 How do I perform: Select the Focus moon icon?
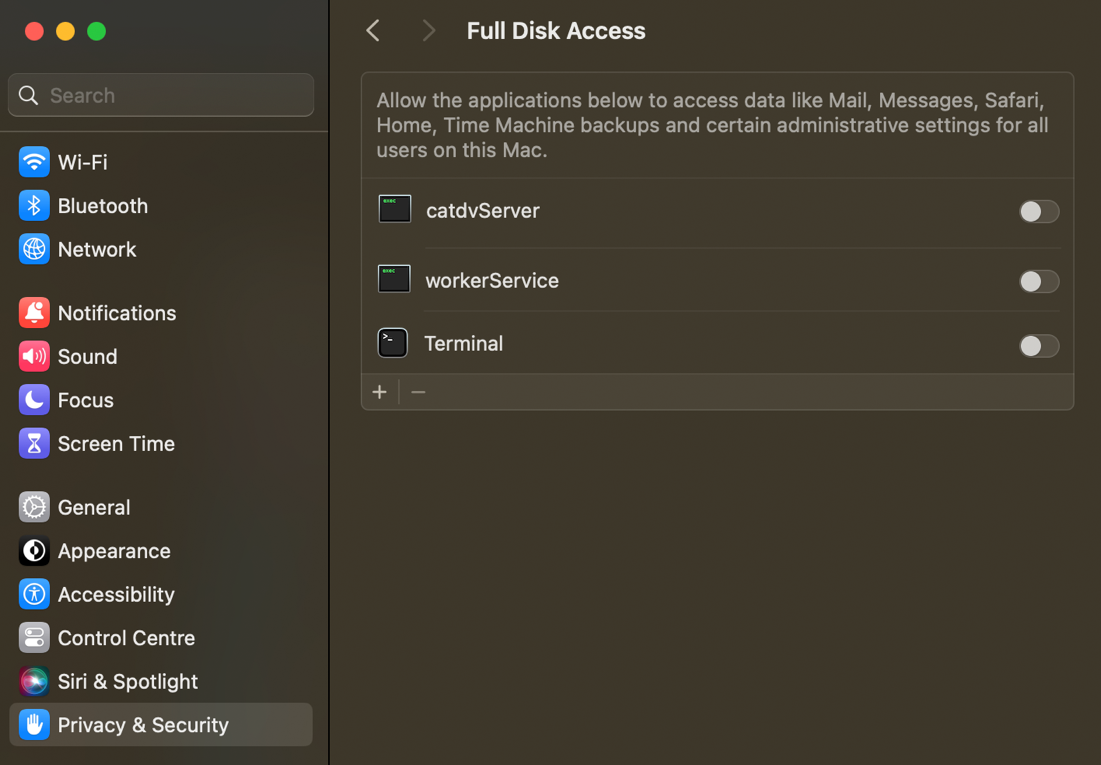pyautogui.click(x=34, y=400)
